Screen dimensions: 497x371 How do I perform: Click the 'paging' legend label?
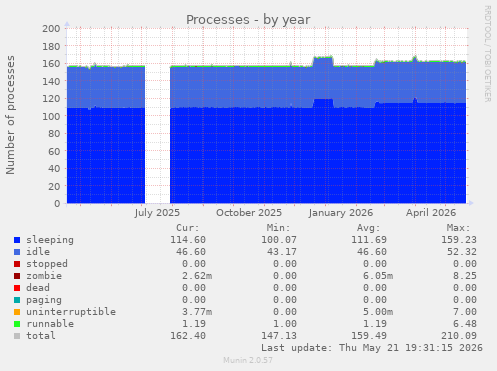[x=44, y=300]
